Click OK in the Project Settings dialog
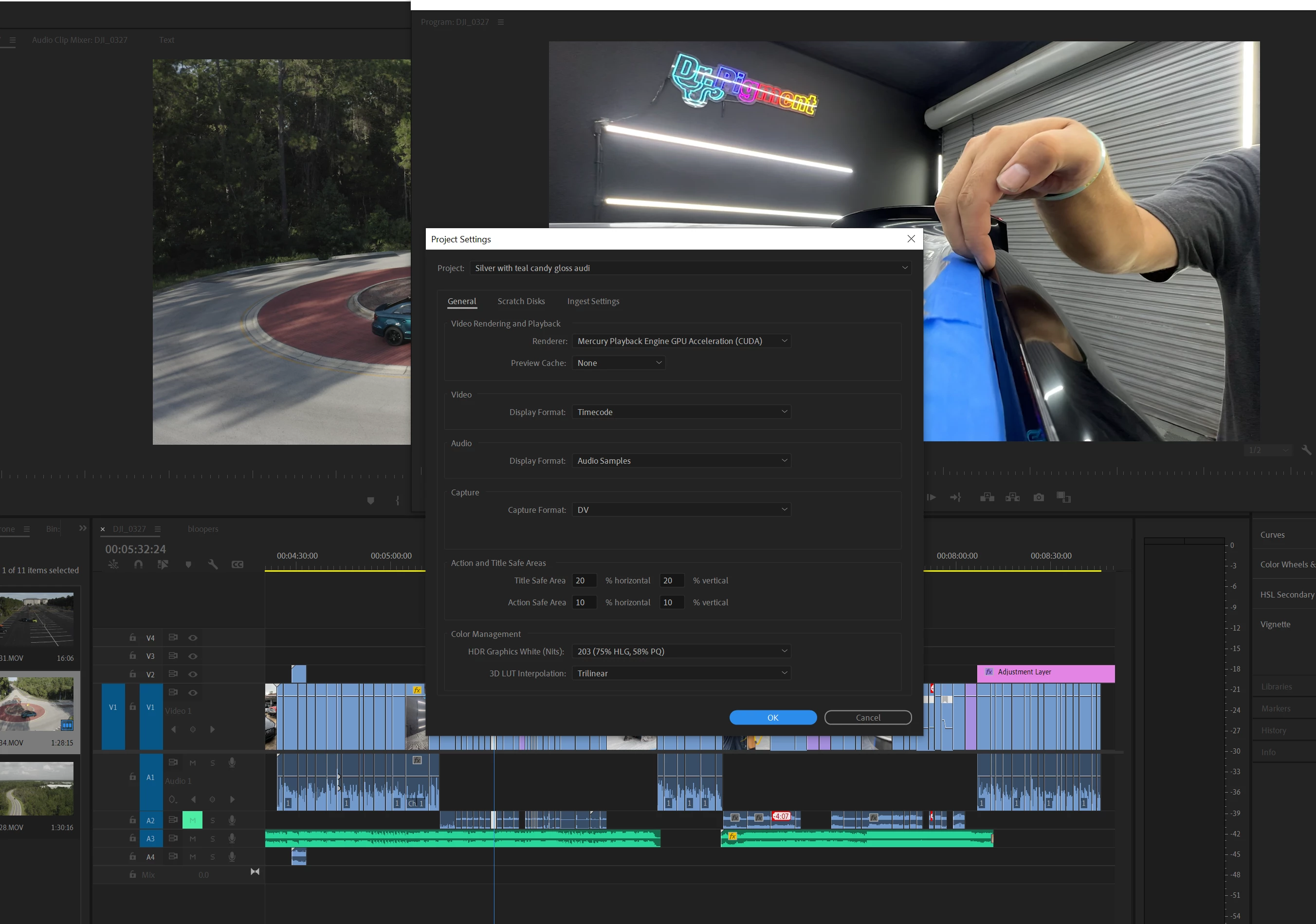This screenshot has width=1316, height=924. coord(772,718)
